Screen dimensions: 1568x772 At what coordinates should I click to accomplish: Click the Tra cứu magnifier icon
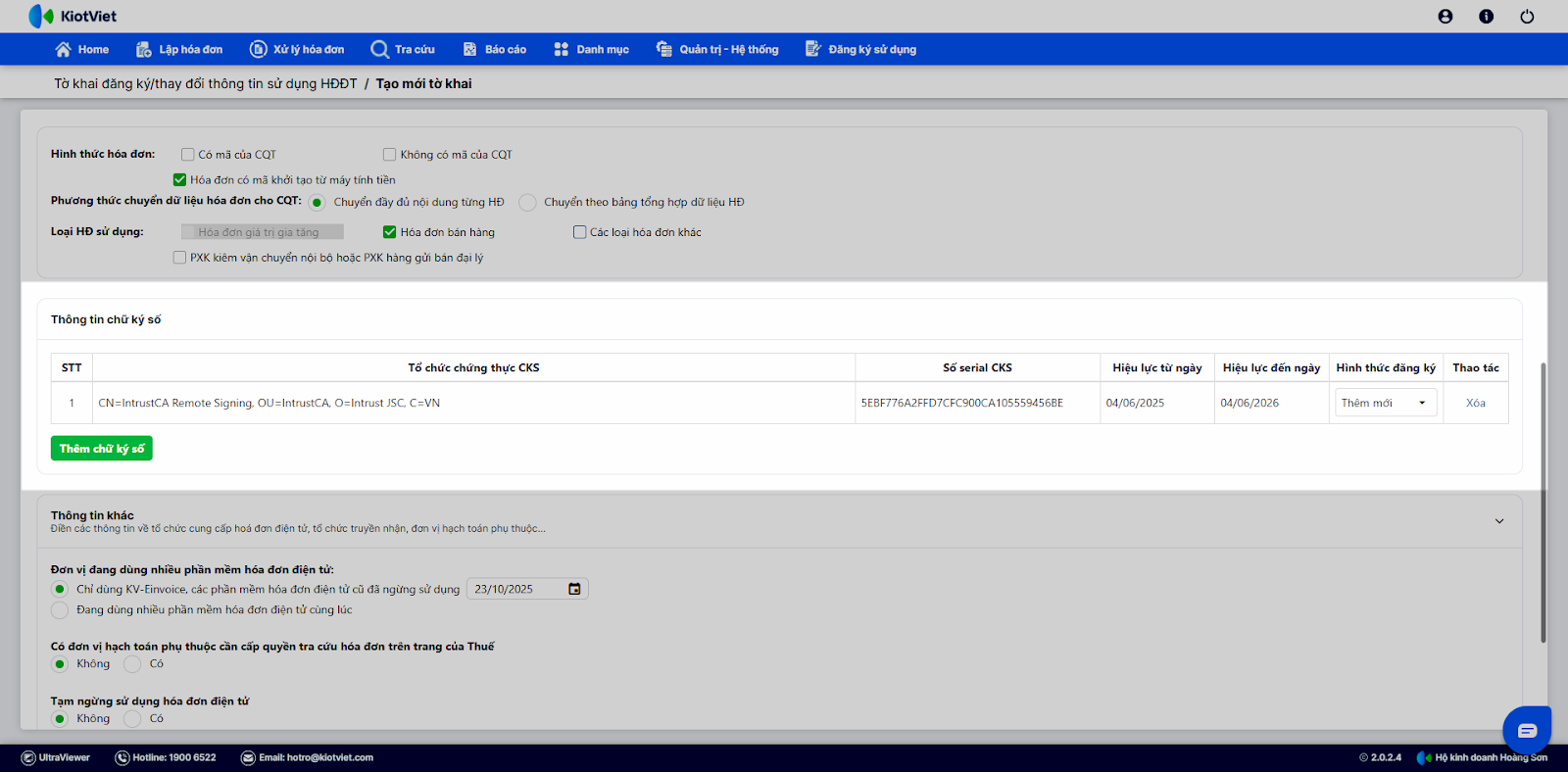[379, 49]
